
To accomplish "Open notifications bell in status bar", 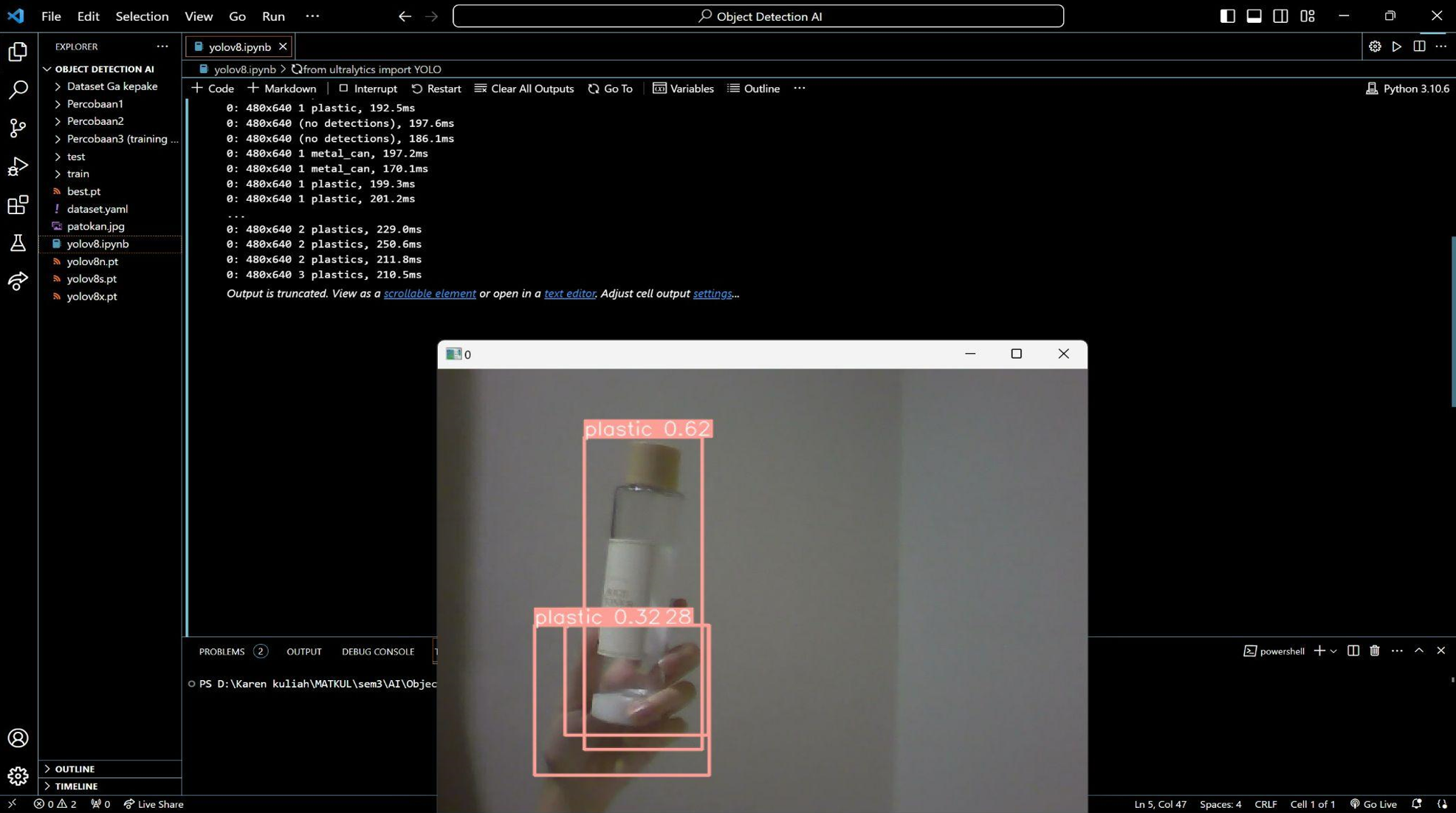I will tap(1416, 804).
